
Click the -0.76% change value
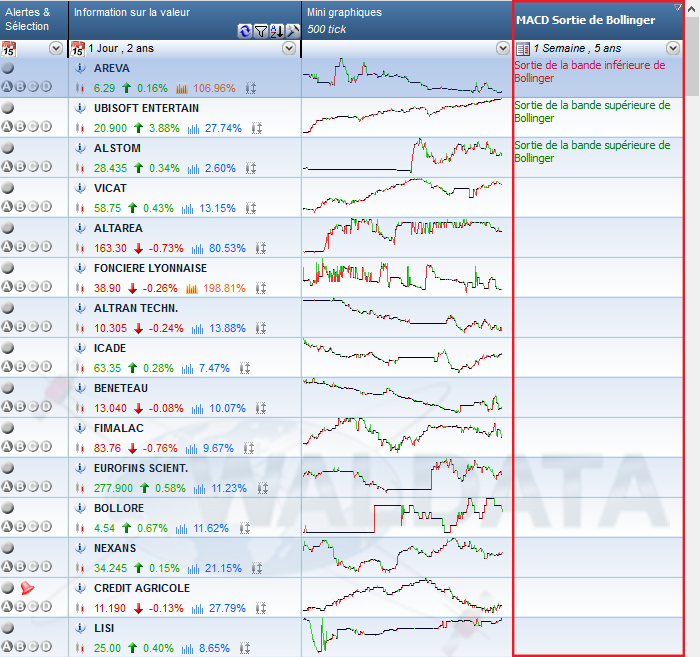coord(160,448)
